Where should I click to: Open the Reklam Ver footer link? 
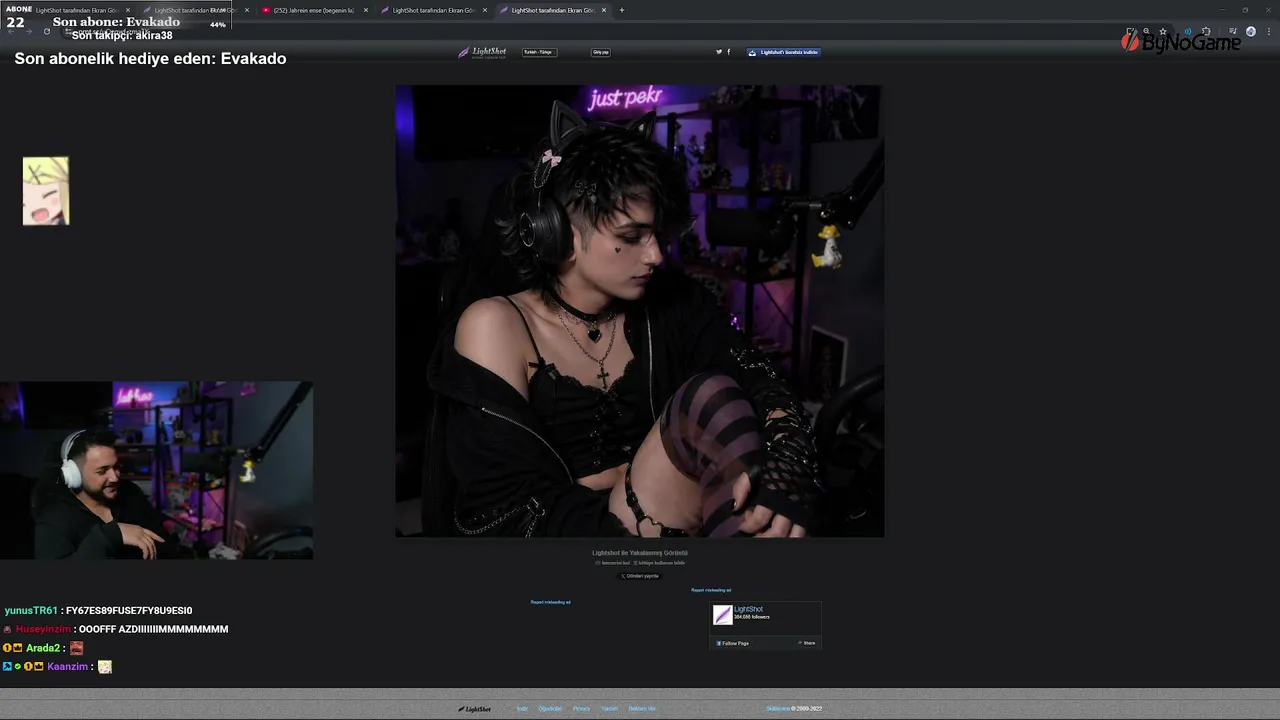(642, 709)
